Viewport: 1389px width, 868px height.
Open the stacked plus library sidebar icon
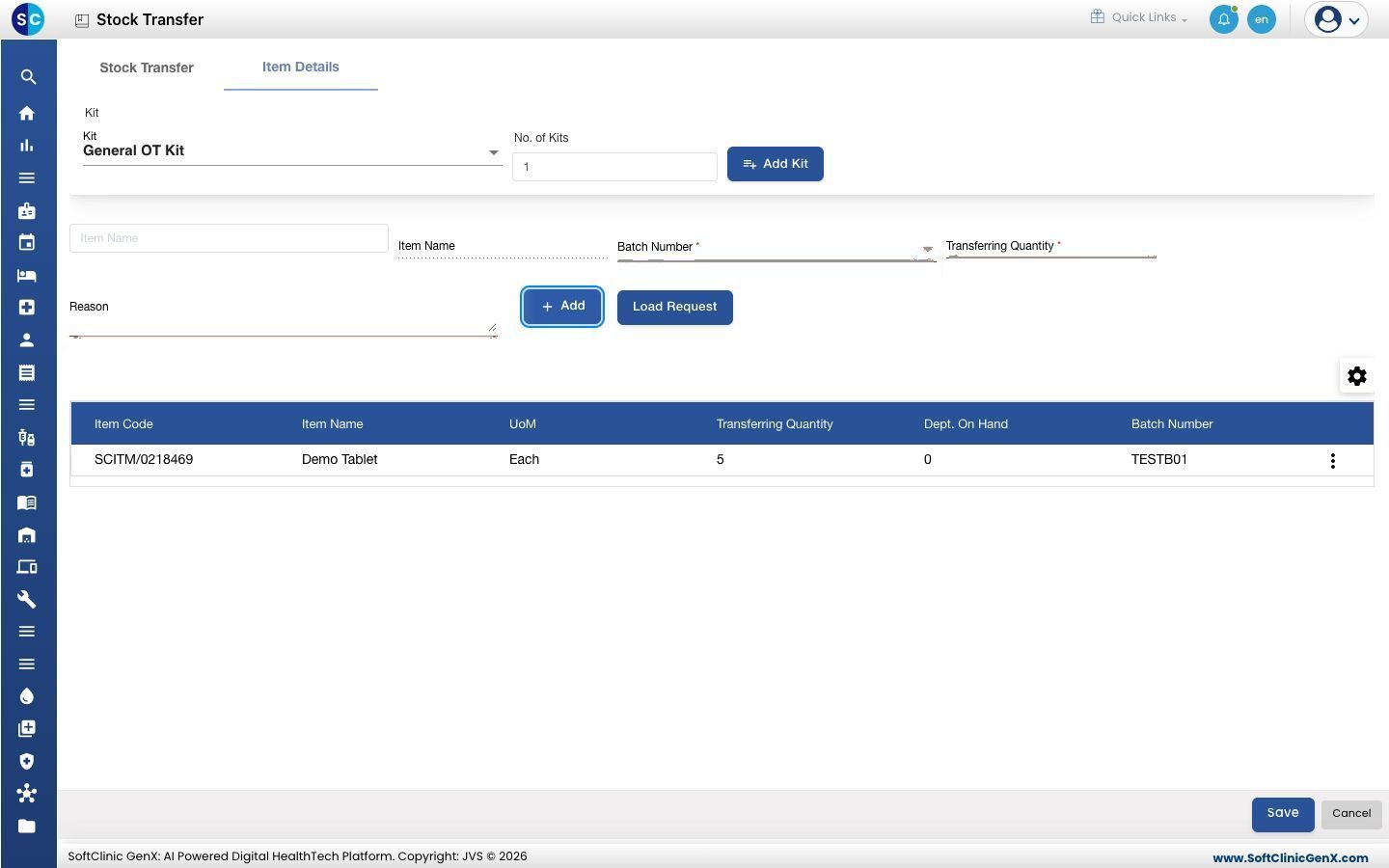(x=27, y=728)
